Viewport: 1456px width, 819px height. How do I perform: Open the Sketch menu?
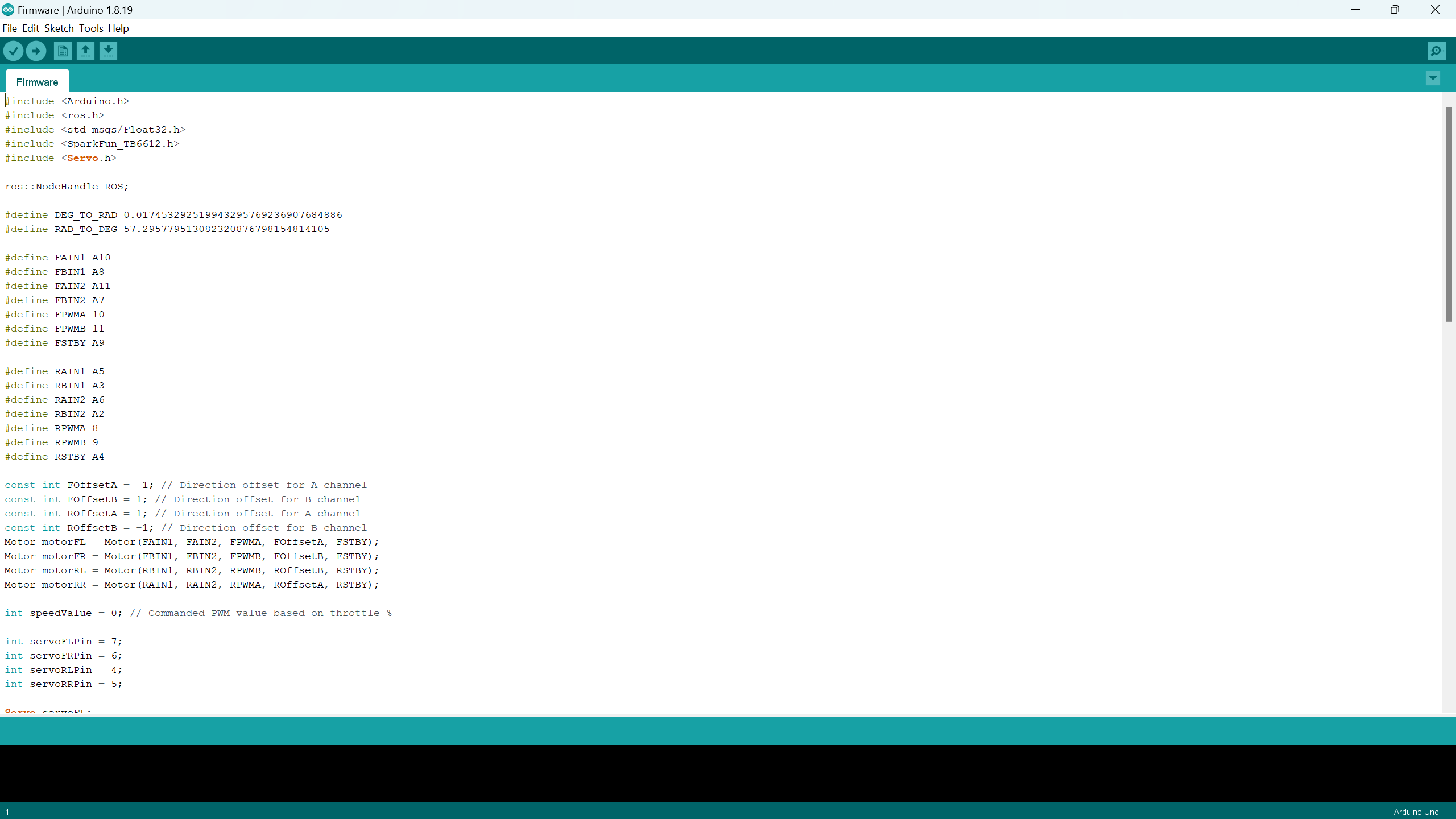click(59, 28)
